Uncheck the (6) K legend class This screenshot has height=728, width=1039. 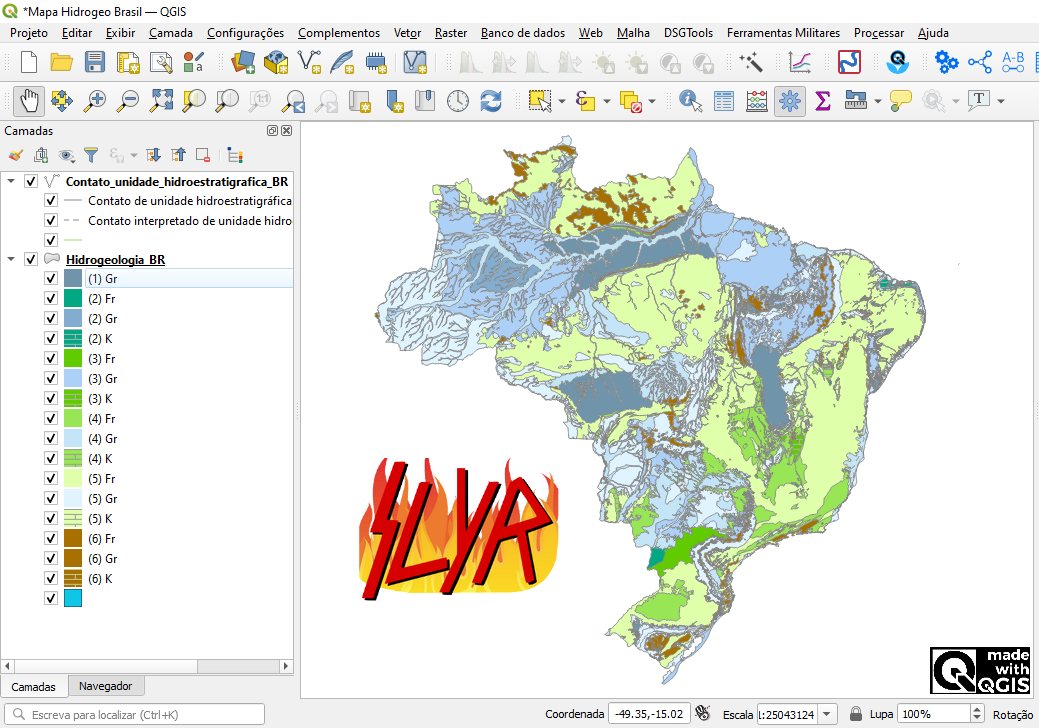(x=51, y=578)
